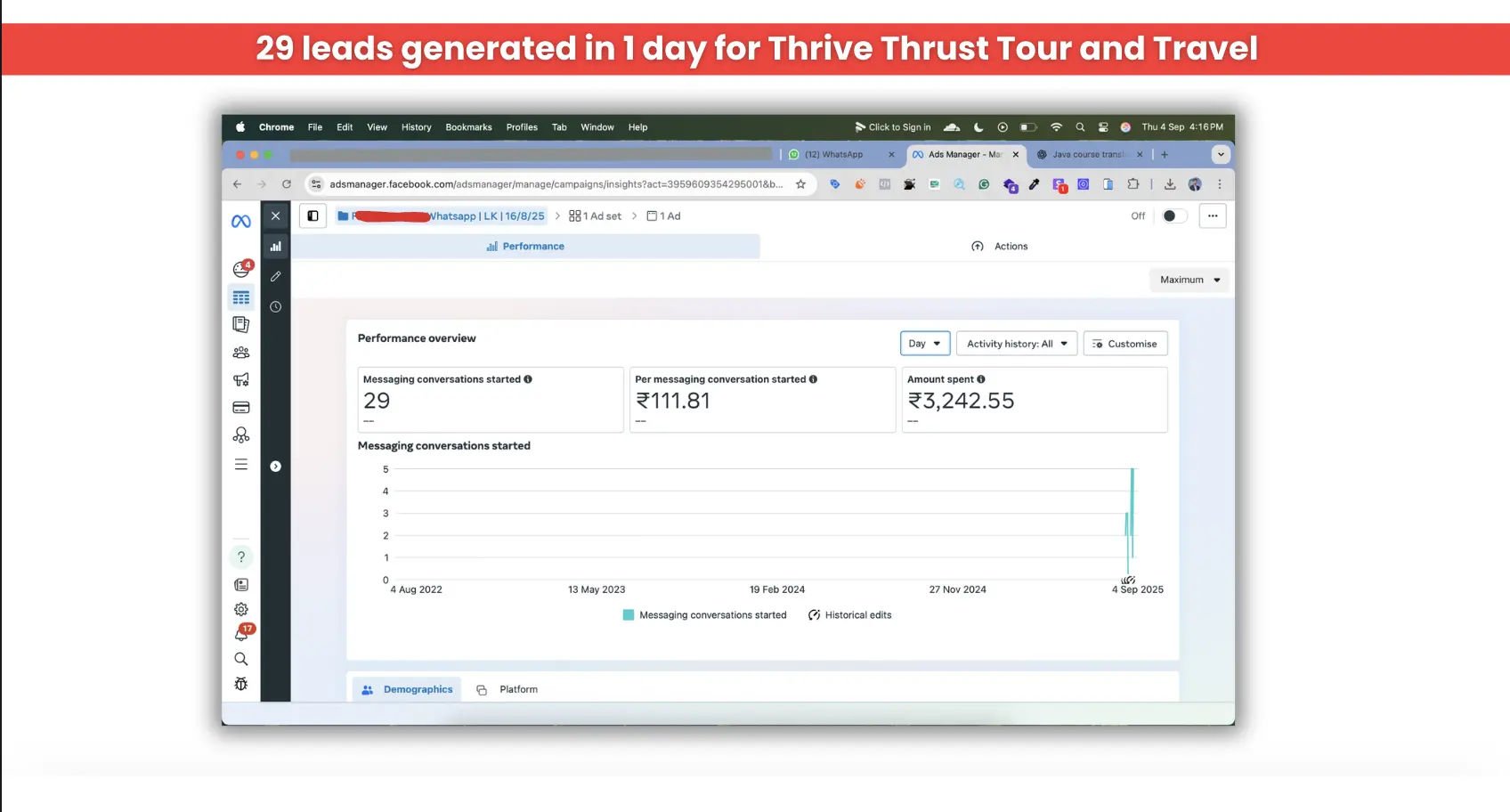
Task: Click the Wi-Fi icon in the menu bar
Action: point(1056,127)
